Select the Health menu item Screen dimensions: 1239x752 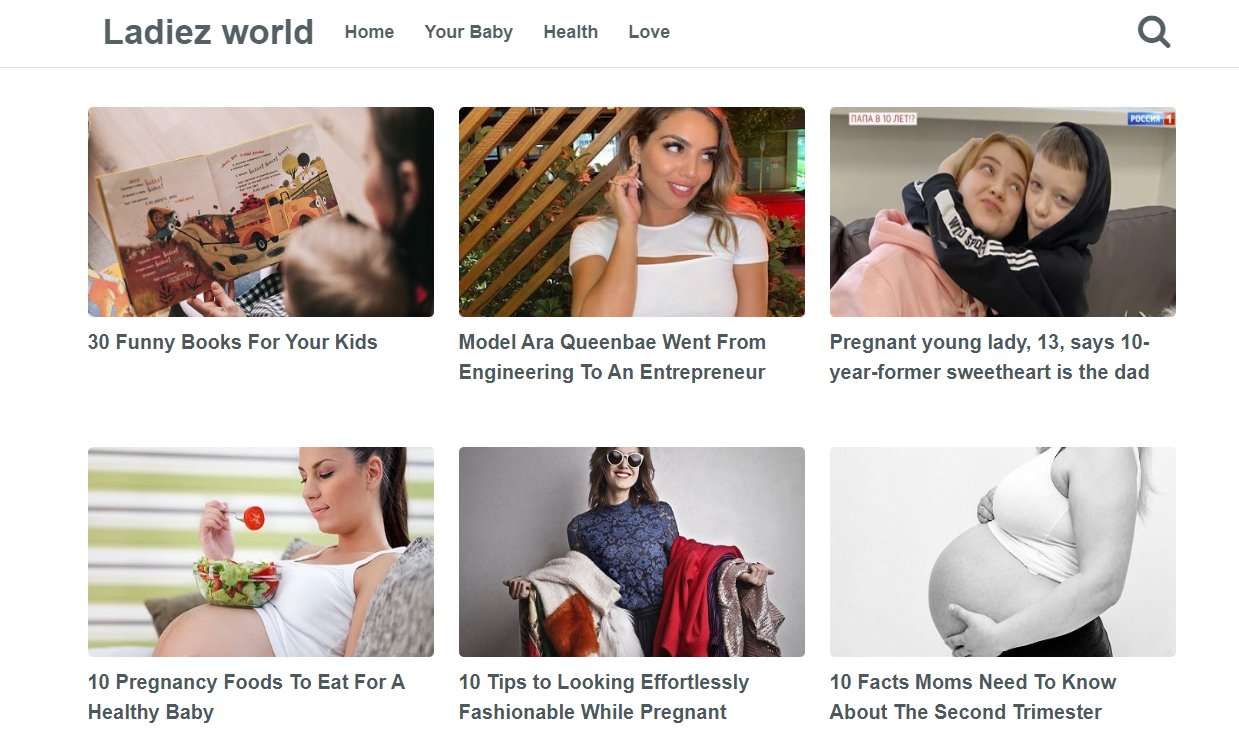pos(570,32)
